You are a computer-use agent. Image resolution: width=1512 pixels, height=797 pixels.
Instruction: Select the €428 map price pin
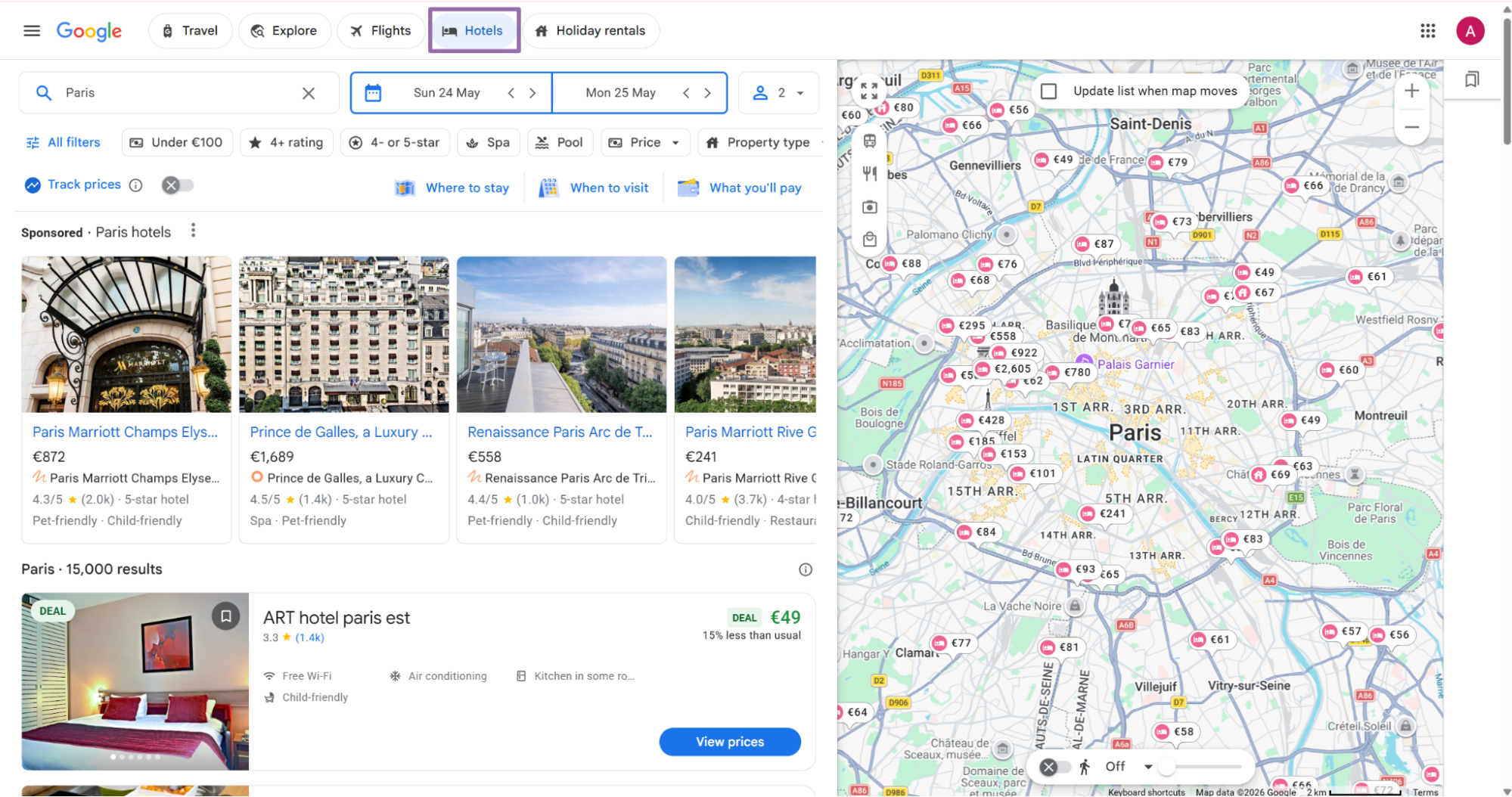click(983, 420)
